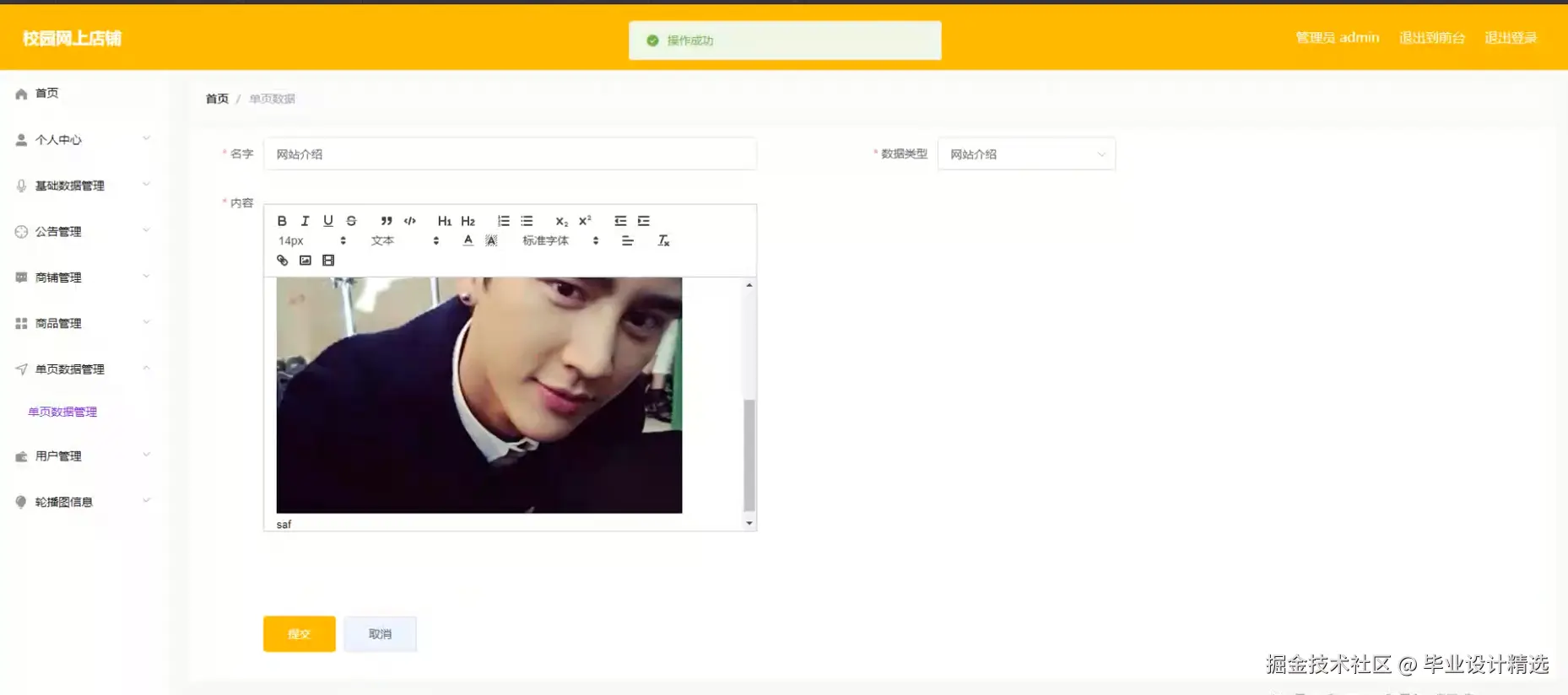Click the 首页 breadcrumb link
1568x695 pixels.
tap(217, 99)
